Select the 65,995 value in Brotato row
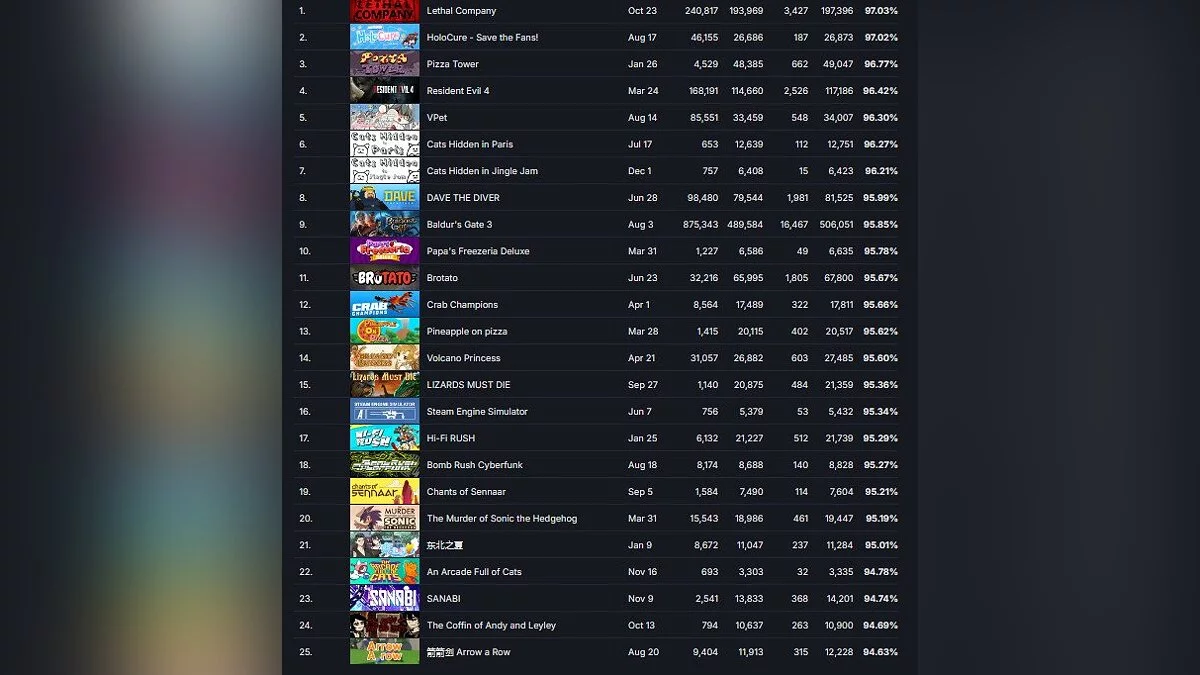This screenshot has height=675, width=1200. (748, 277)
